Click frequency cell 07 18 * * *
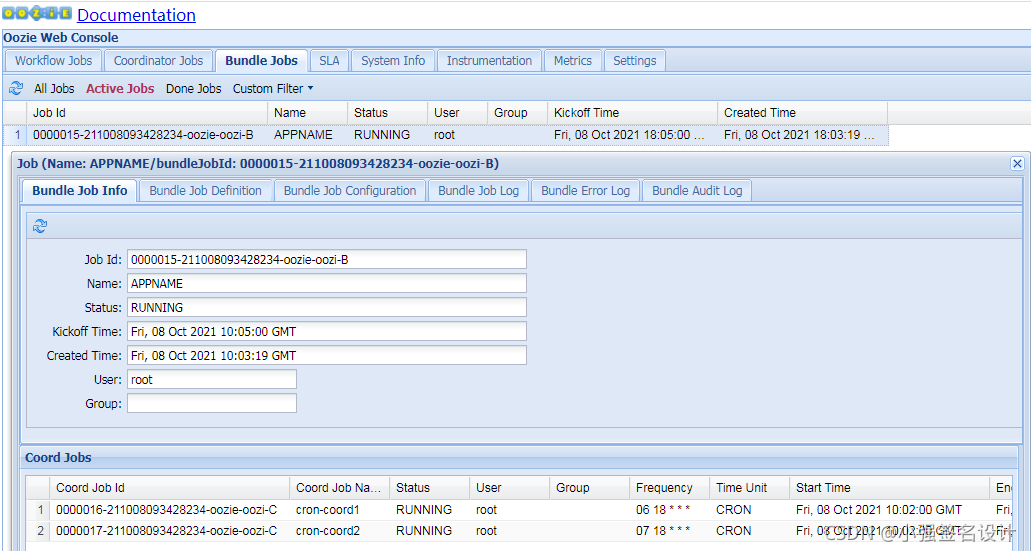This screenshot has height=551, width=1031. click(669, 531)
